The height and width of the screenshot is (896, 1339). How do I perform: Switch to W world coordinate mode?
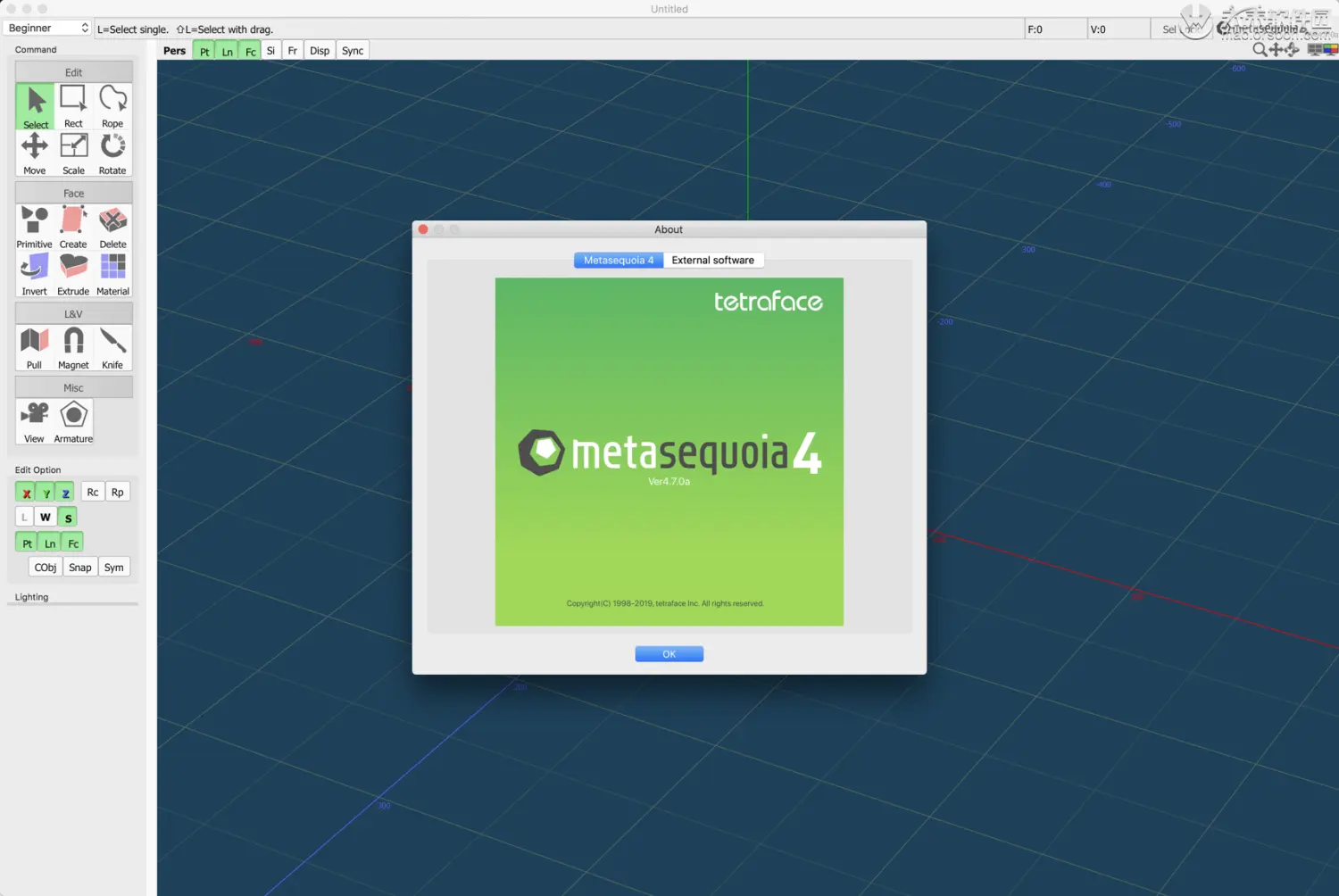point(46,518)
